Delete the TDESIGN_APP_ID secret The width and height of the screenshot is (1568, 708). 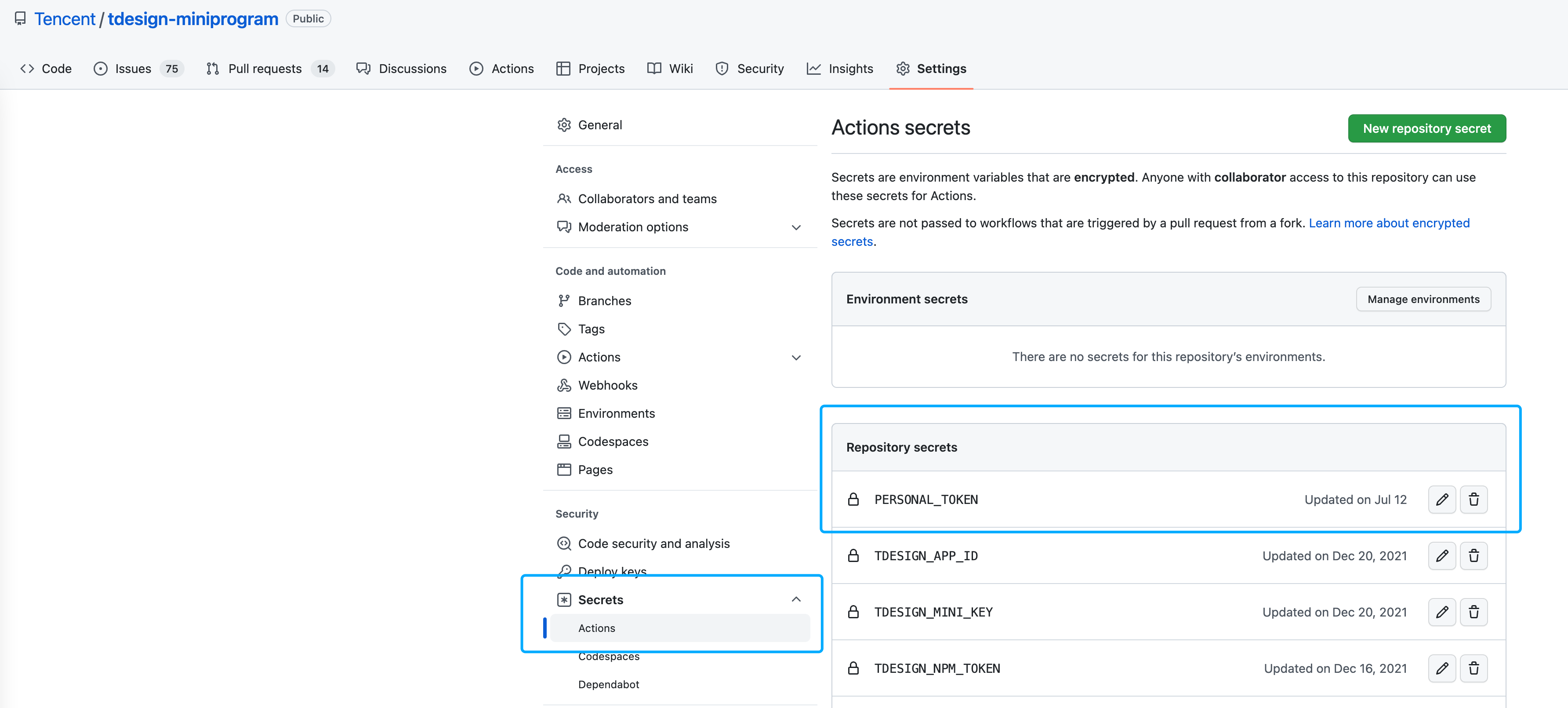click(1474, 556)
